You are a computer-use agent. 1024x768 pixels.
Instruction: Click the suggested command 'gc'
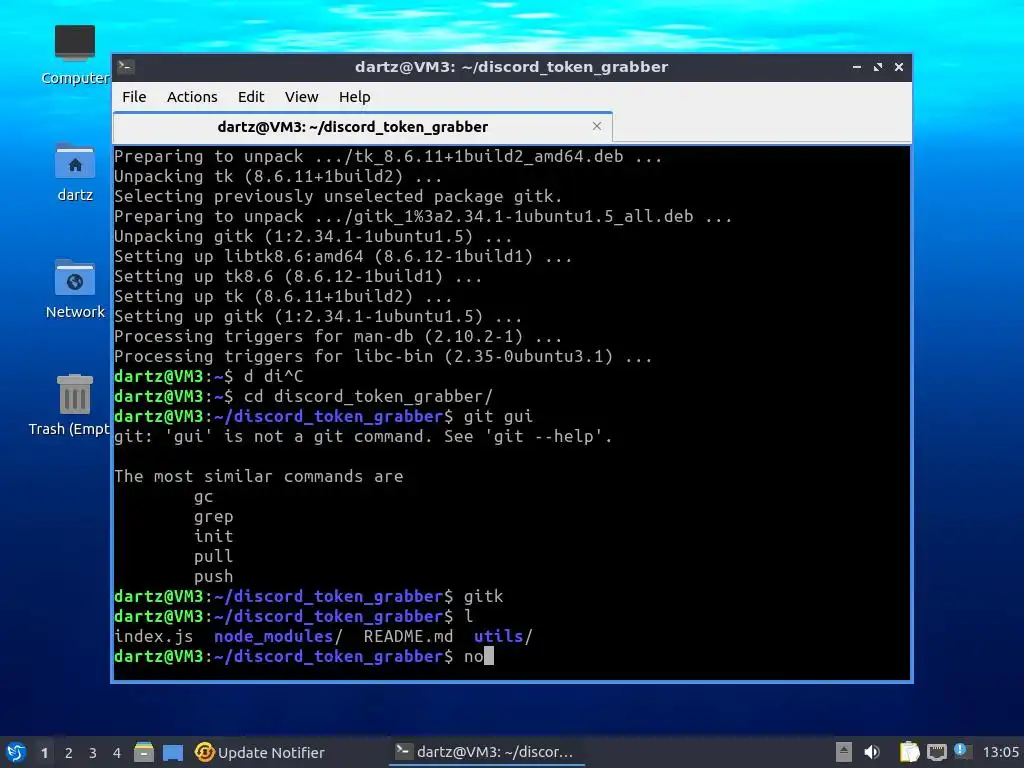pos(204,496)
